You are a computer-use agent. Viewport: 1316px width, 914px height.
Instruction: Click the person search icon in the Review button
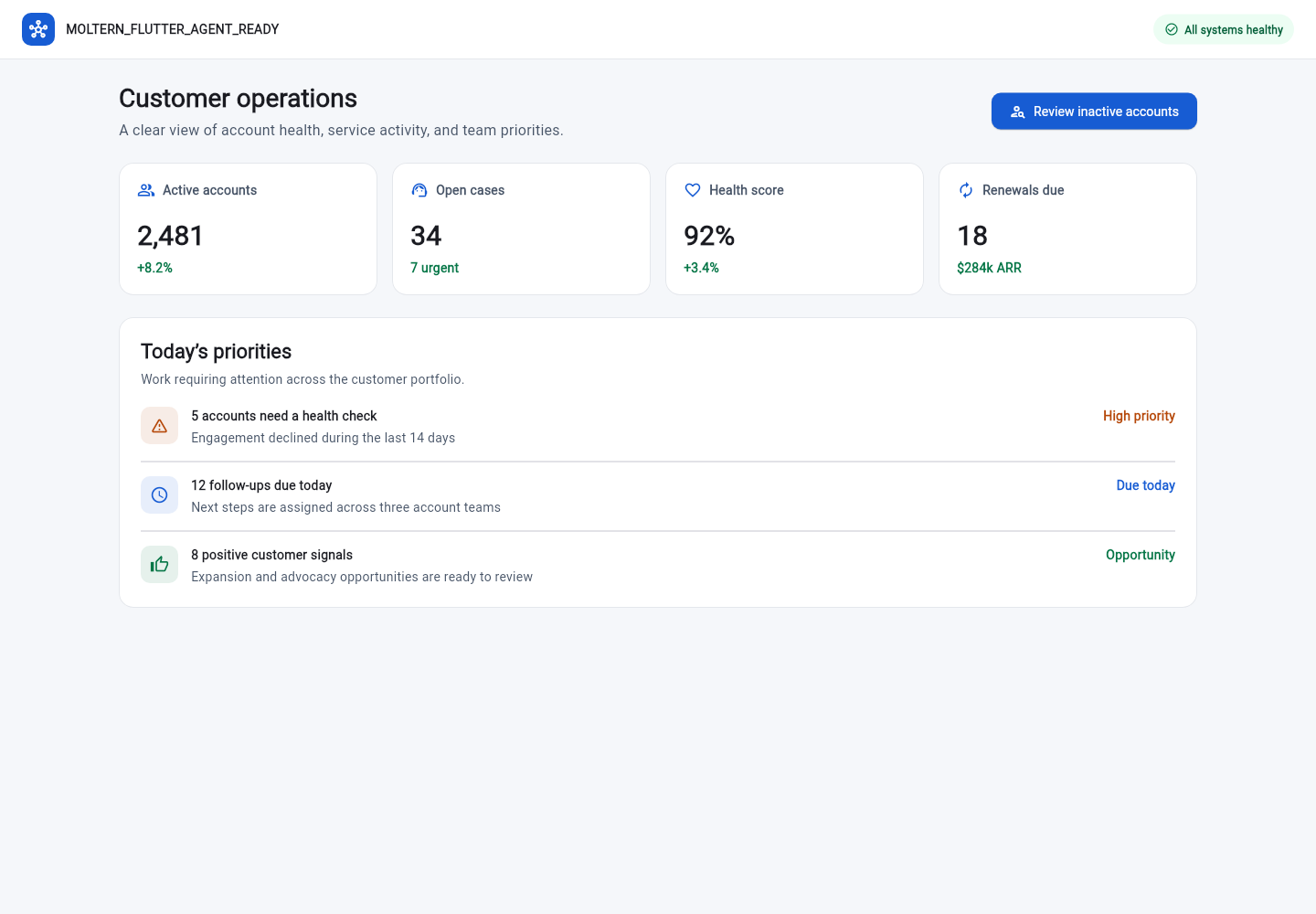coord(1017,112)
